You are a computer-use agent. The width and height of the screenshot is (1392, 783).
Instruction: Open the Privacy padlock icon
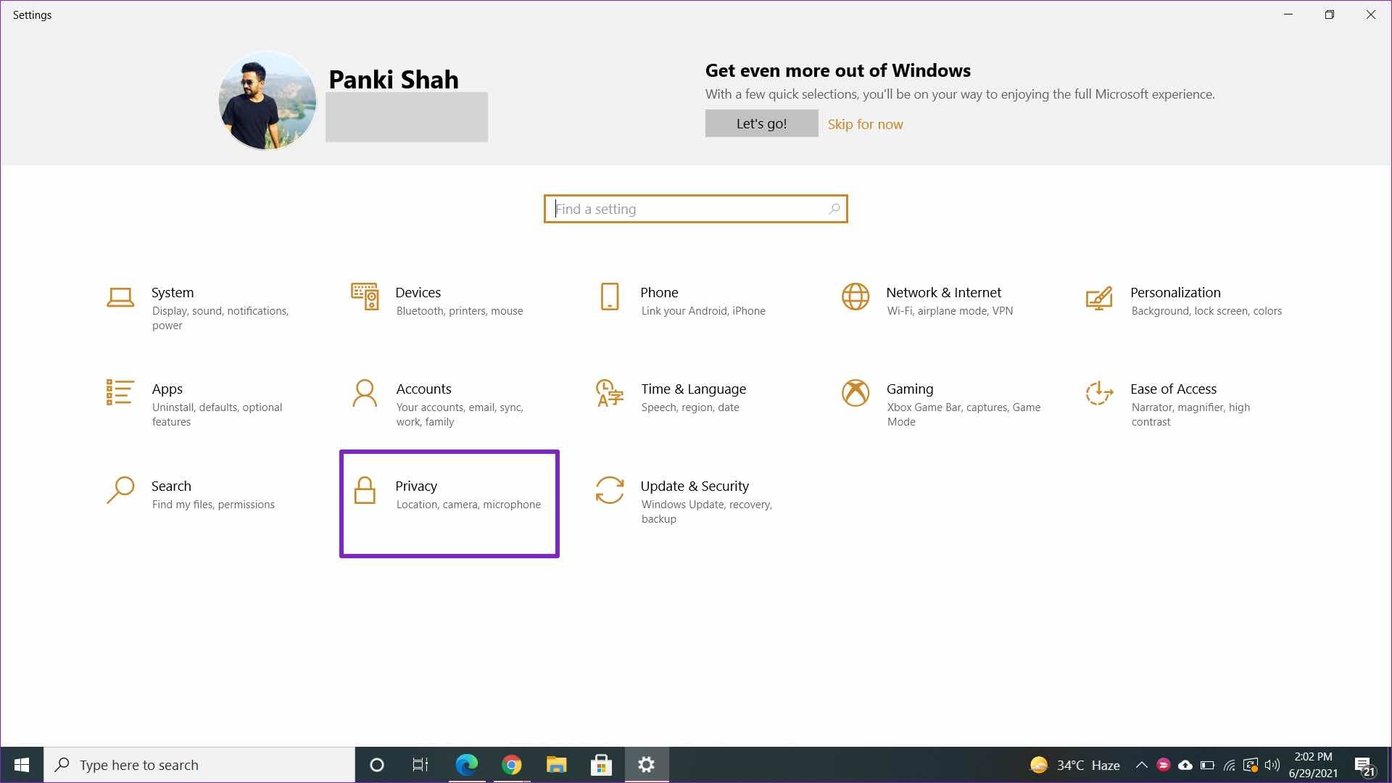365,490
